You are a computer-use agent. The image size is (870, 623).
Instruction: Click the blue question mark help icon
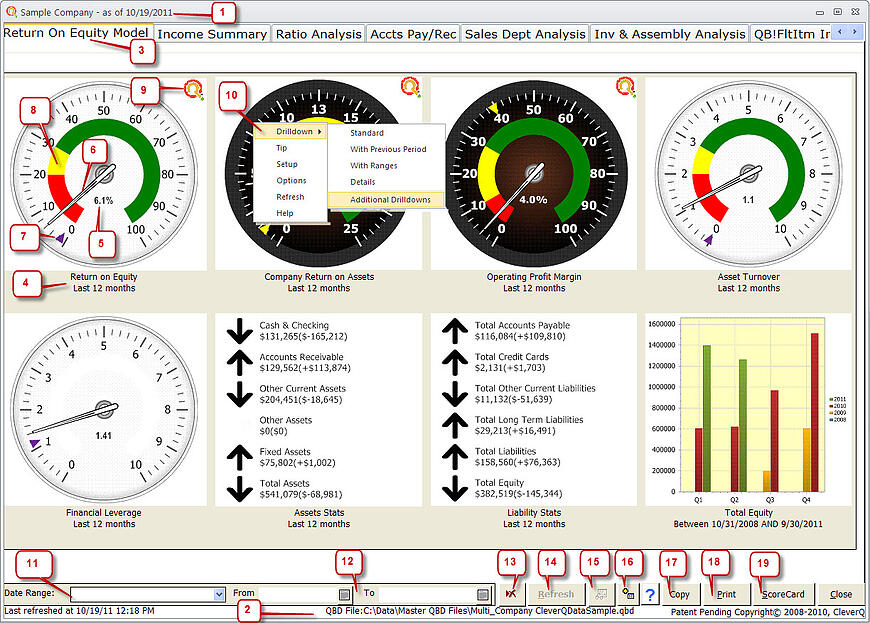(650, 595)
